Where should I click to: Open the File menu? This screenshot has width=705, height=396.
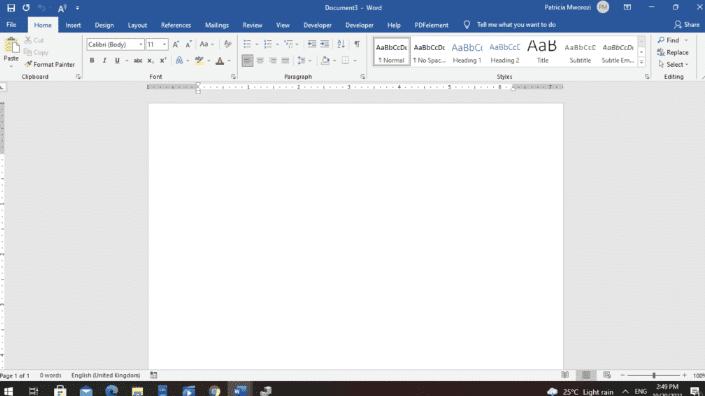click(x=12, y=25)
